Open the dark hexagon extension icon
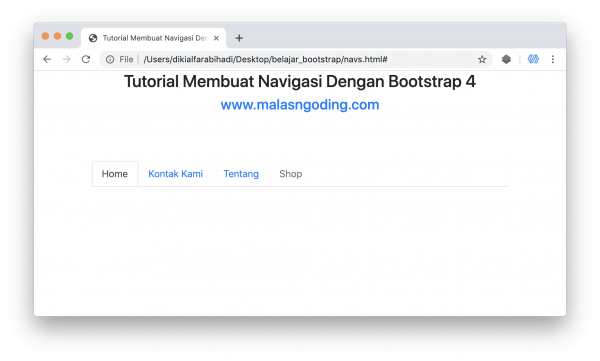 point(506,59)
